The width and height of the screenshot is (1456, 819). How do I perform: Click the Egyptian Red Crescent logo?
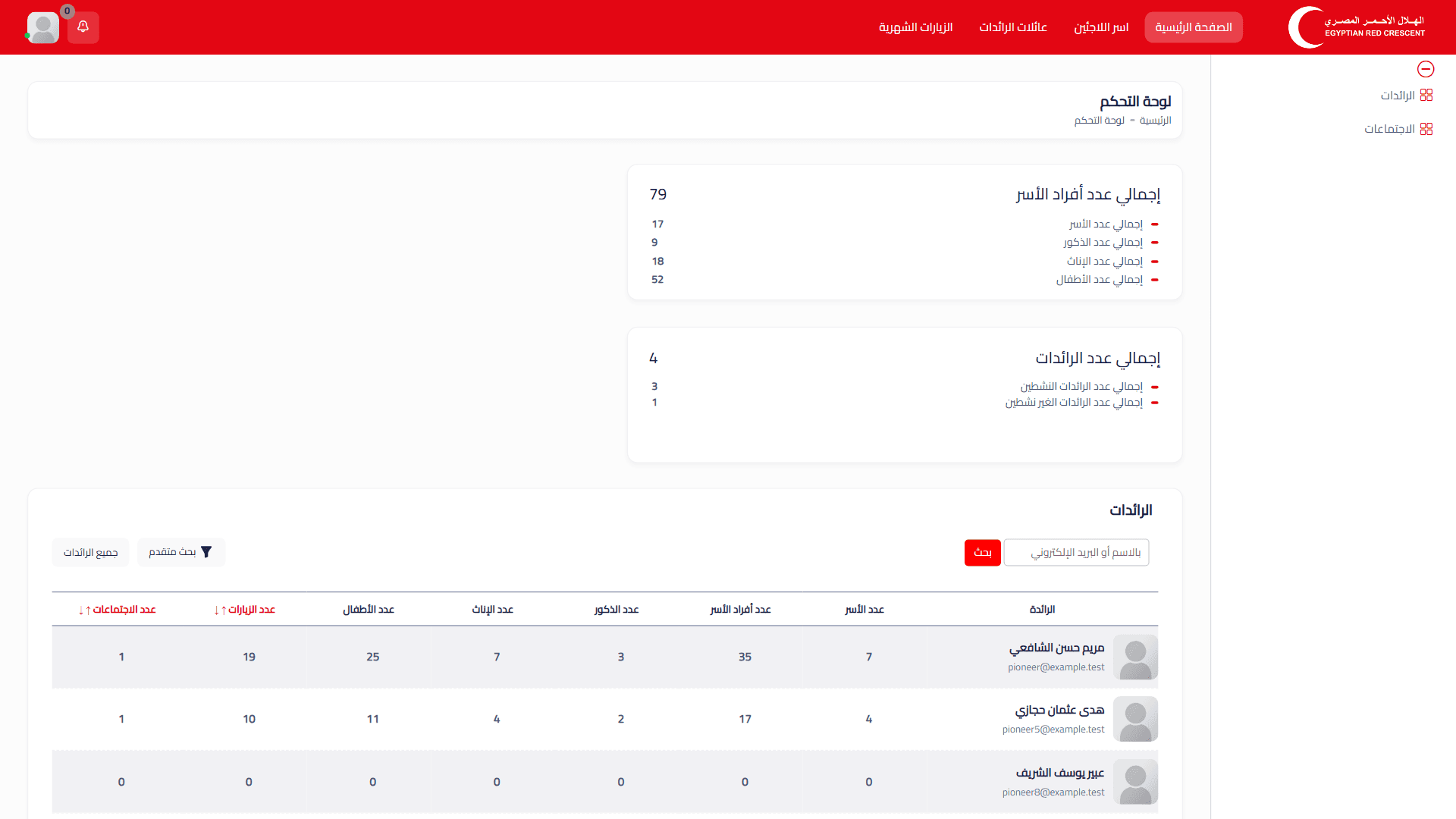1357,27
